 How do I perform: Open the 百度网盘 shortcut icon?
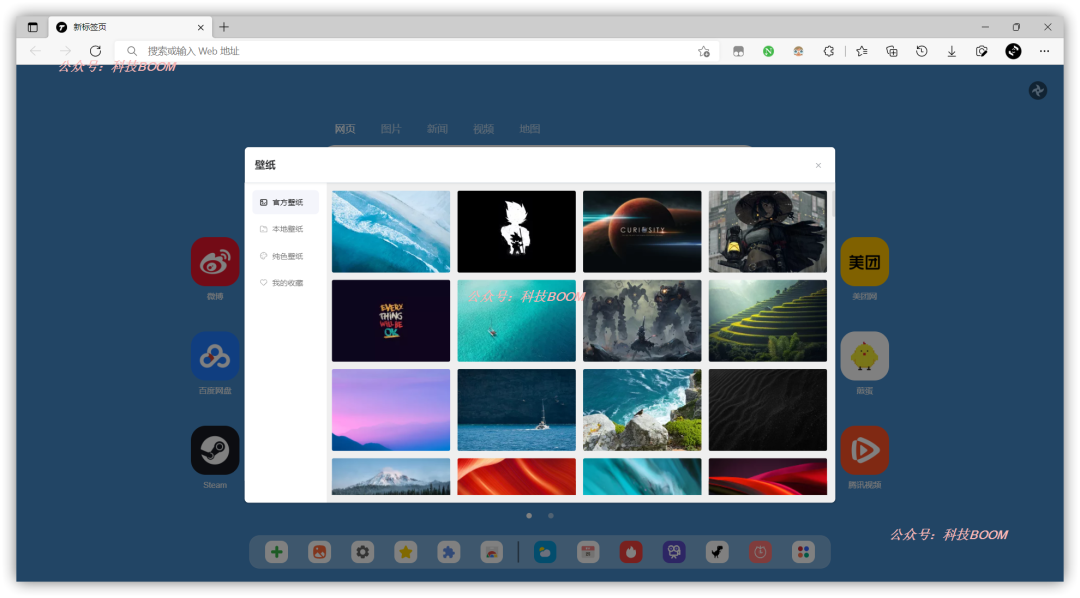(x=215, y=356)
